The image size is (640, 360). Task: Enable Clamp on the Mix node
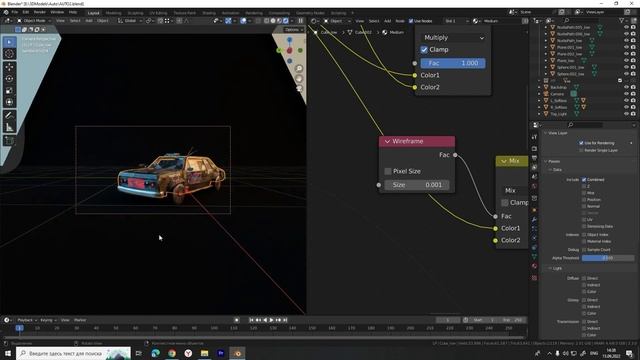tap(505, 202)
